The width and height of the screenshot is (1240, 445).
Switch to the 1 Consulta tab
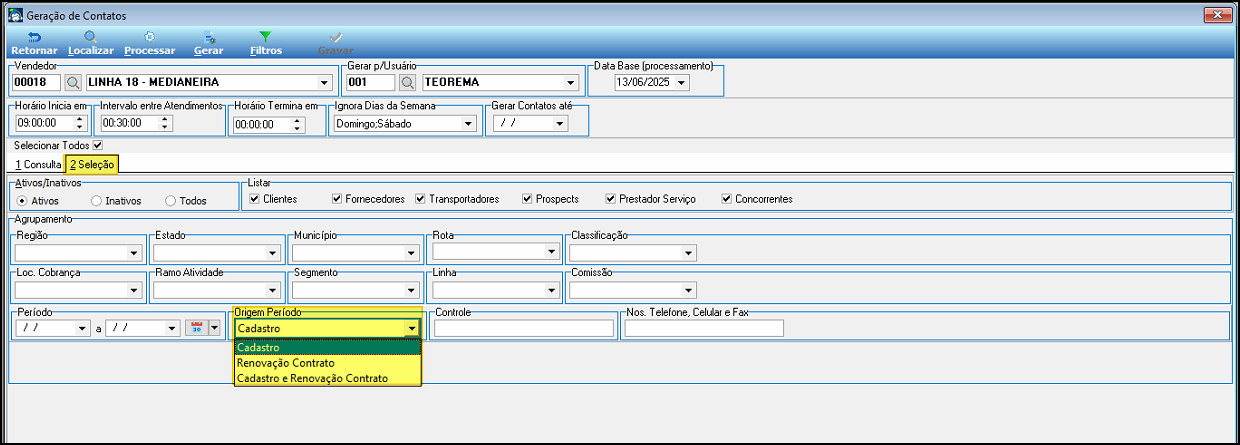[37, 164]
